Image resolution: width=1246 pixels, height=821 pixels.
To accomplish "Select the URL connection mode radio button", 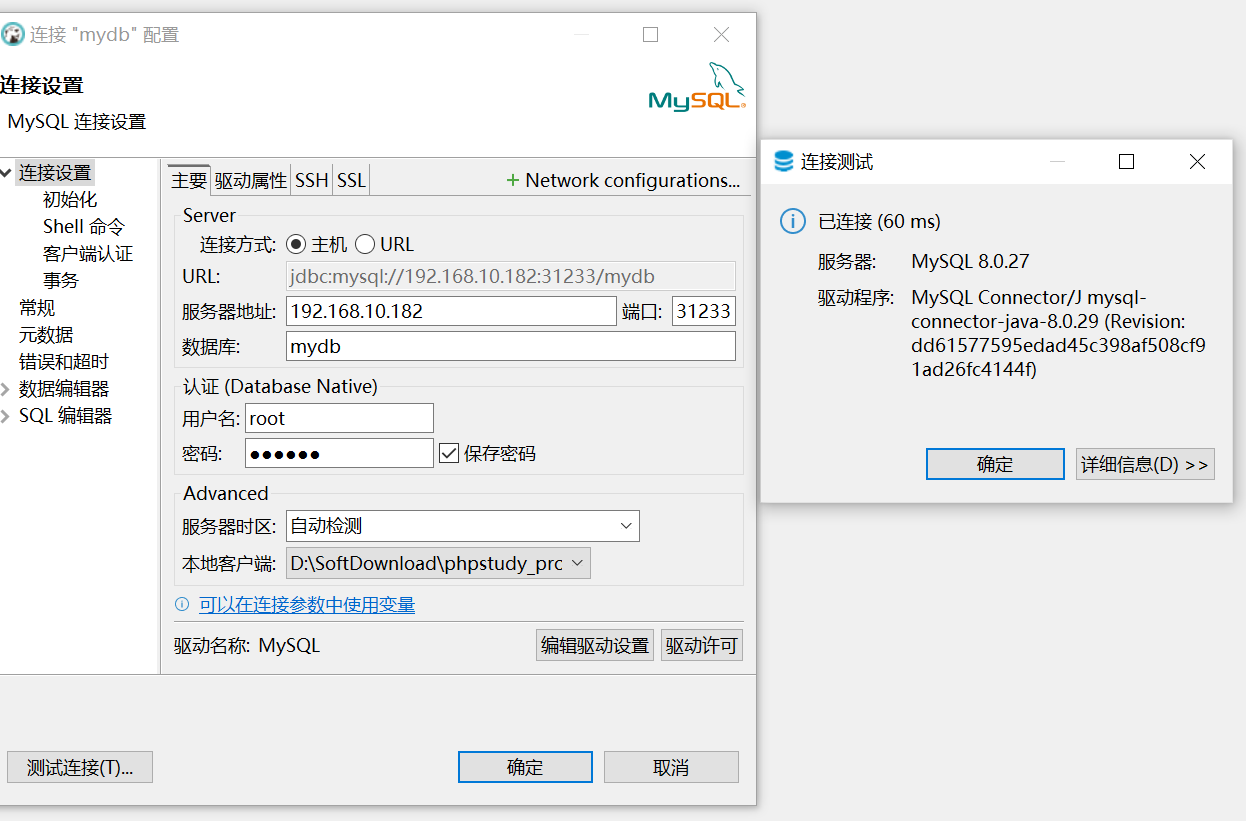I will point(365,244).
